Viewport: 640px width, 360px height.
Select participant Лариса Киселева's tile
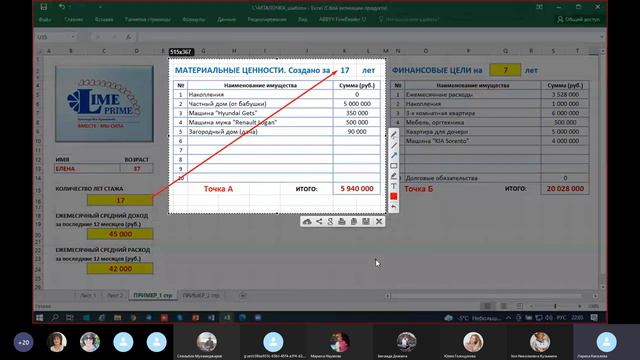607,342
